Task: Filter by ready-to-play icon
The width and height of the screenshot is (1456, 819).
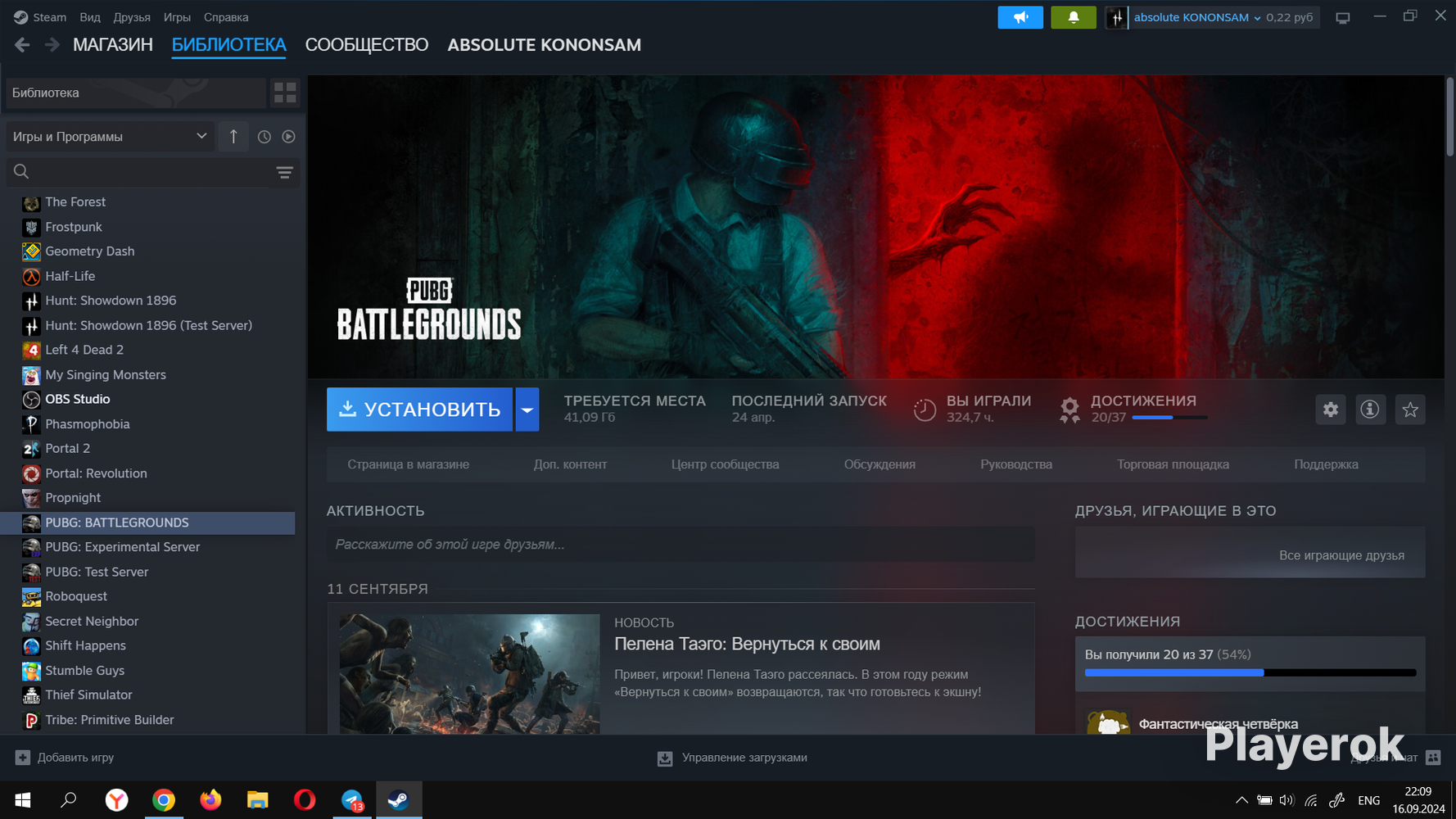Action: [288, 137]
